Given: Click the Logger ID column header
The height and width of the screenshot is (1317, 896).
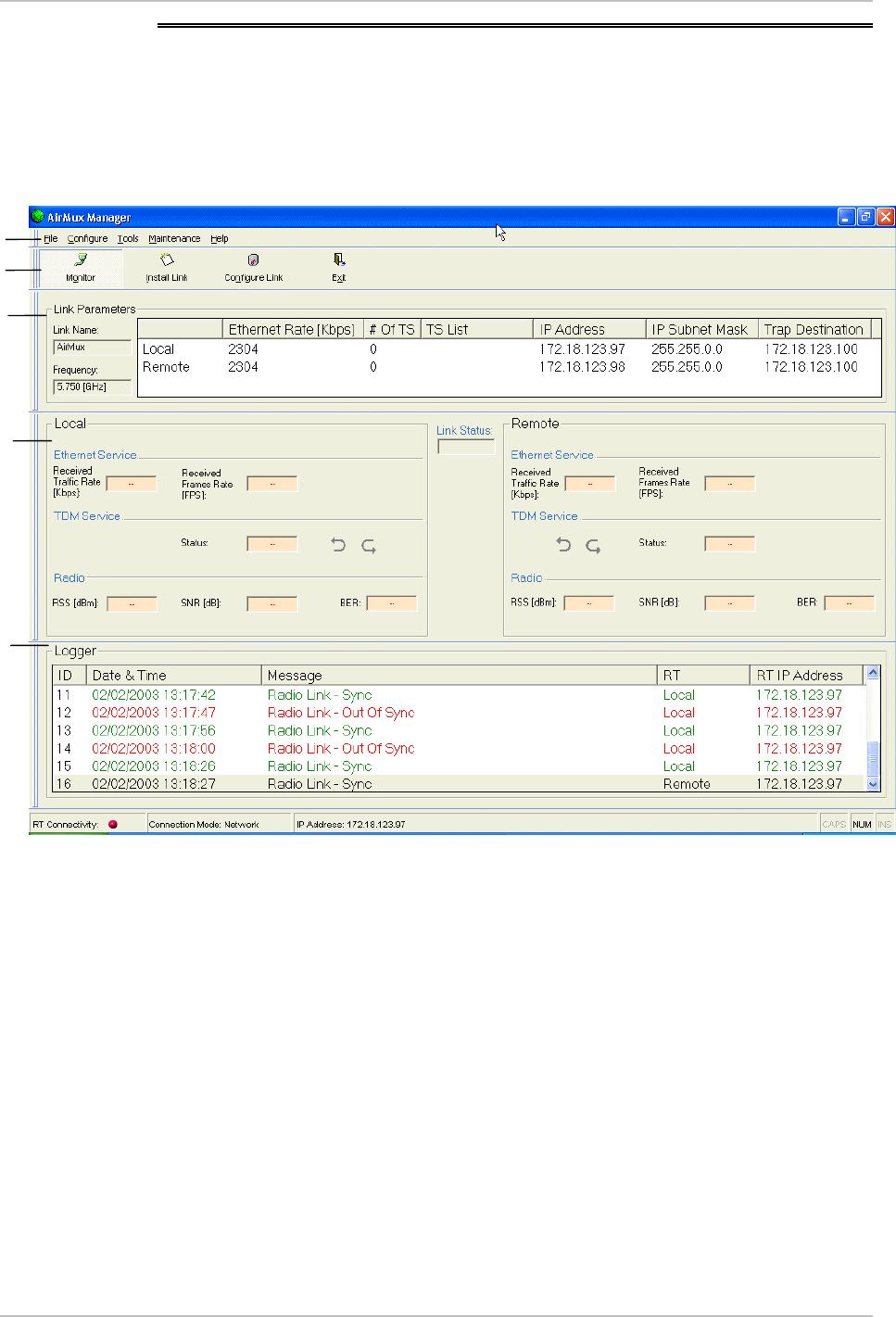Looking at the screenshot, I should [69, 675].
